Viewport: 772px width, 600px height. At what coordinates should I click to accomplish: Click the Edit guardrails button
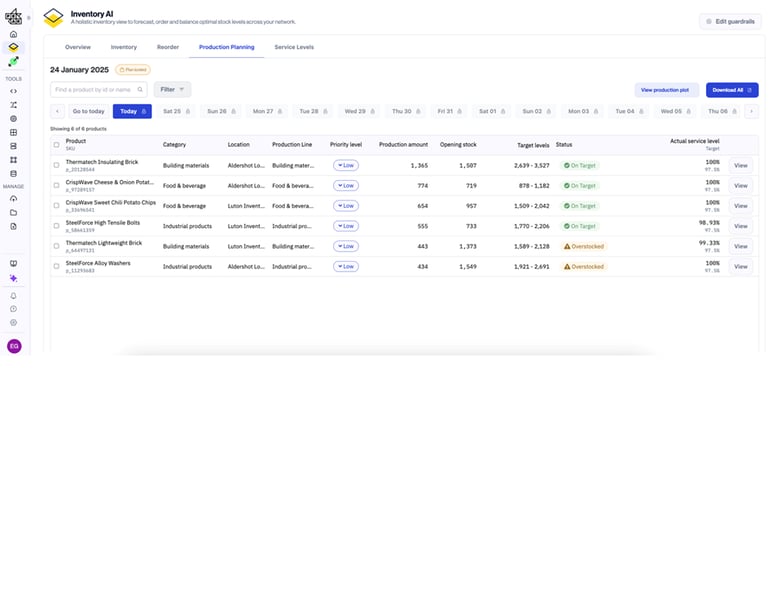730,22
